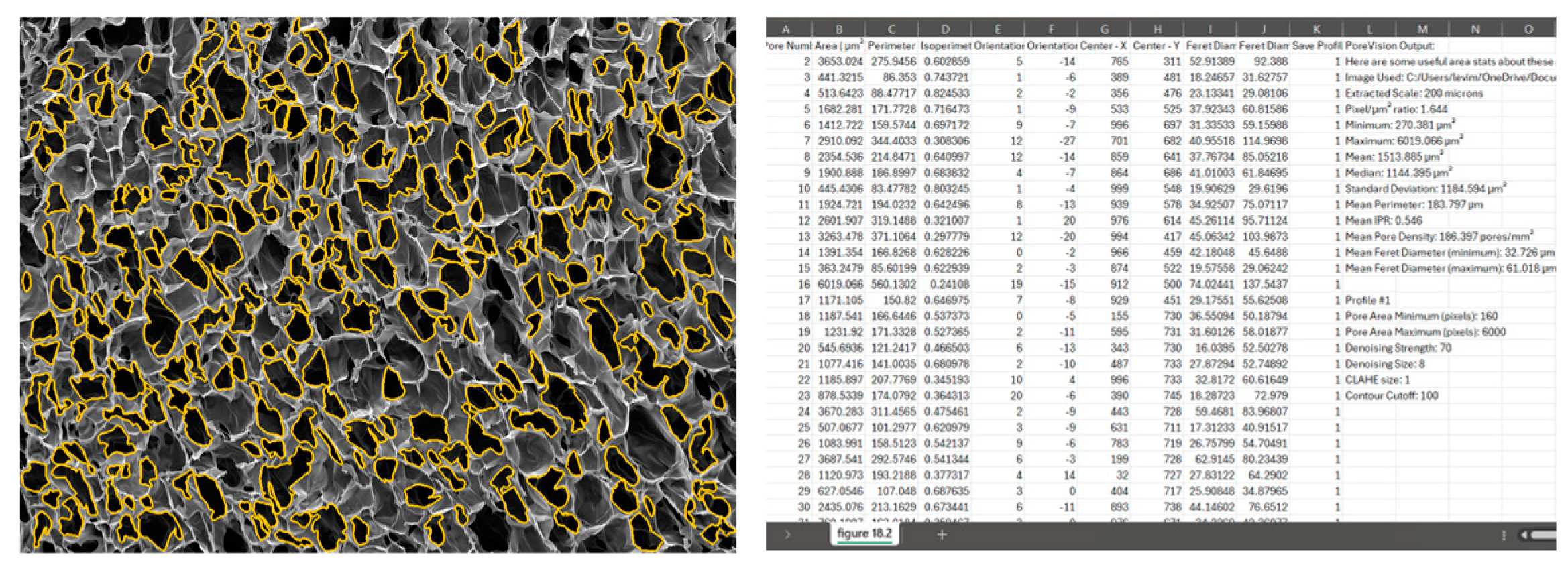
Task: Select column K header
Action: click(x=1316, y=29)
